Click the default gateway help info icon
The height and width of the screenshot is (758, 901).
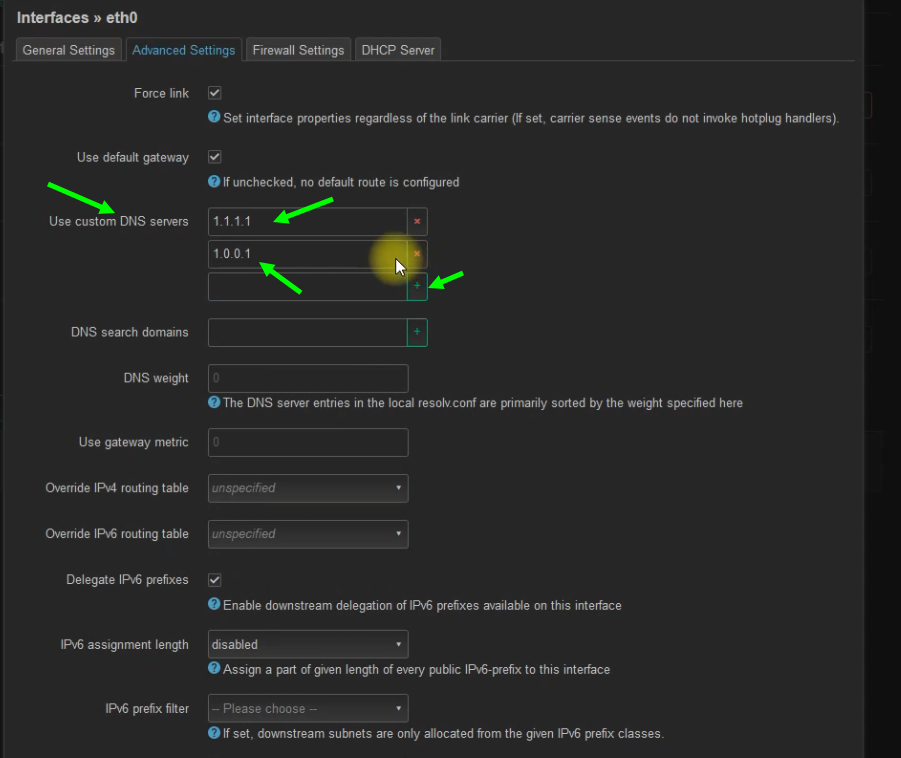coord(214,182)
